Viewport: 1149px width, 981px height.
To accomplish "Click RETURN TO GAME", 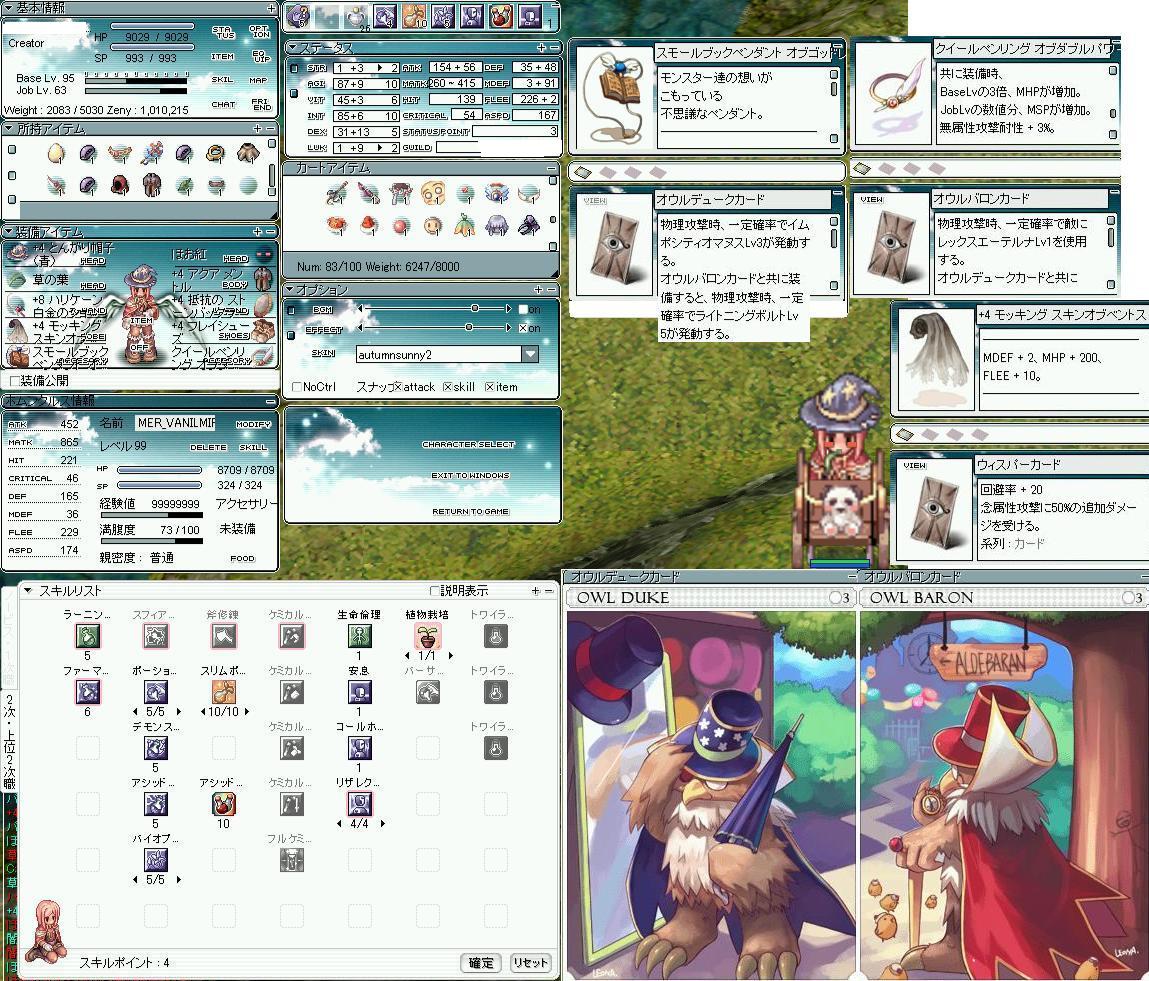I will click(x=470, y=511).
